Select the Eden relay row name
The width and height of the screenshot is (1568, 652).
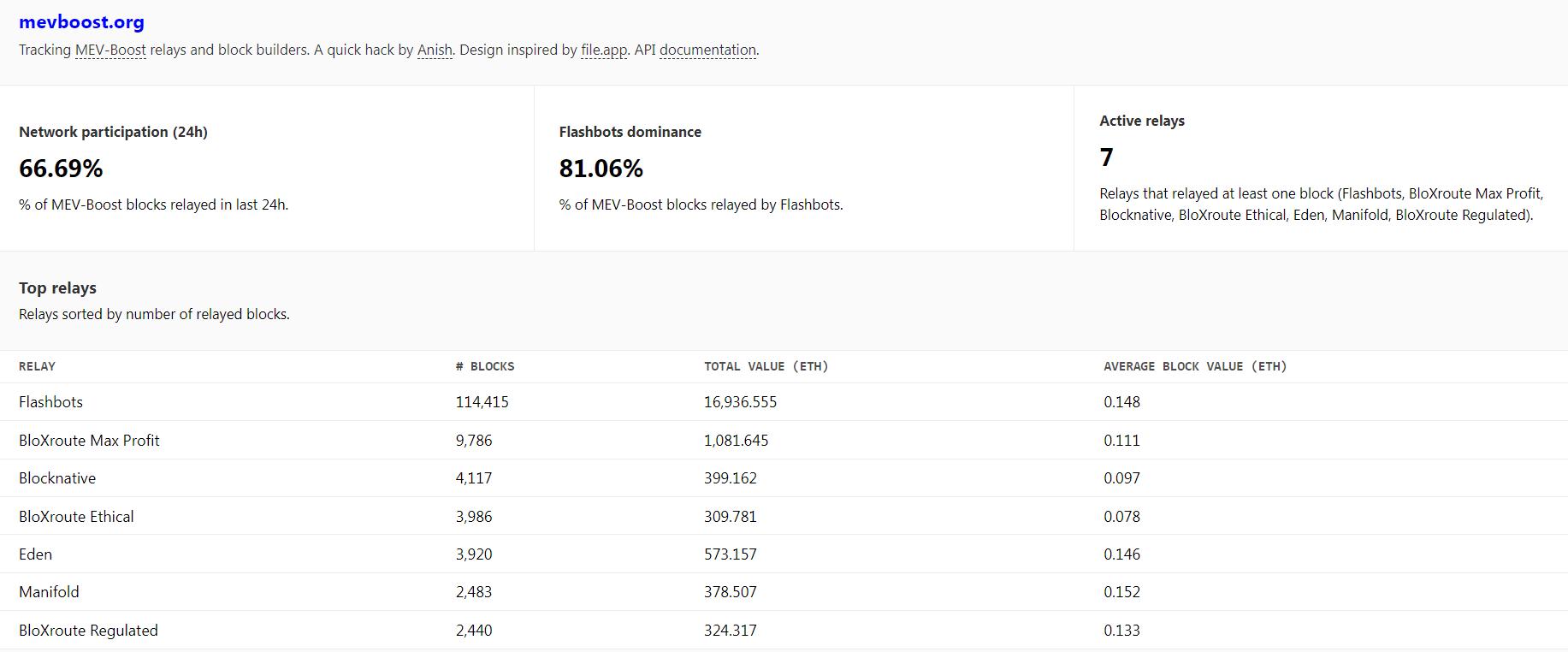pyautogui.click(x=35, y=554)
